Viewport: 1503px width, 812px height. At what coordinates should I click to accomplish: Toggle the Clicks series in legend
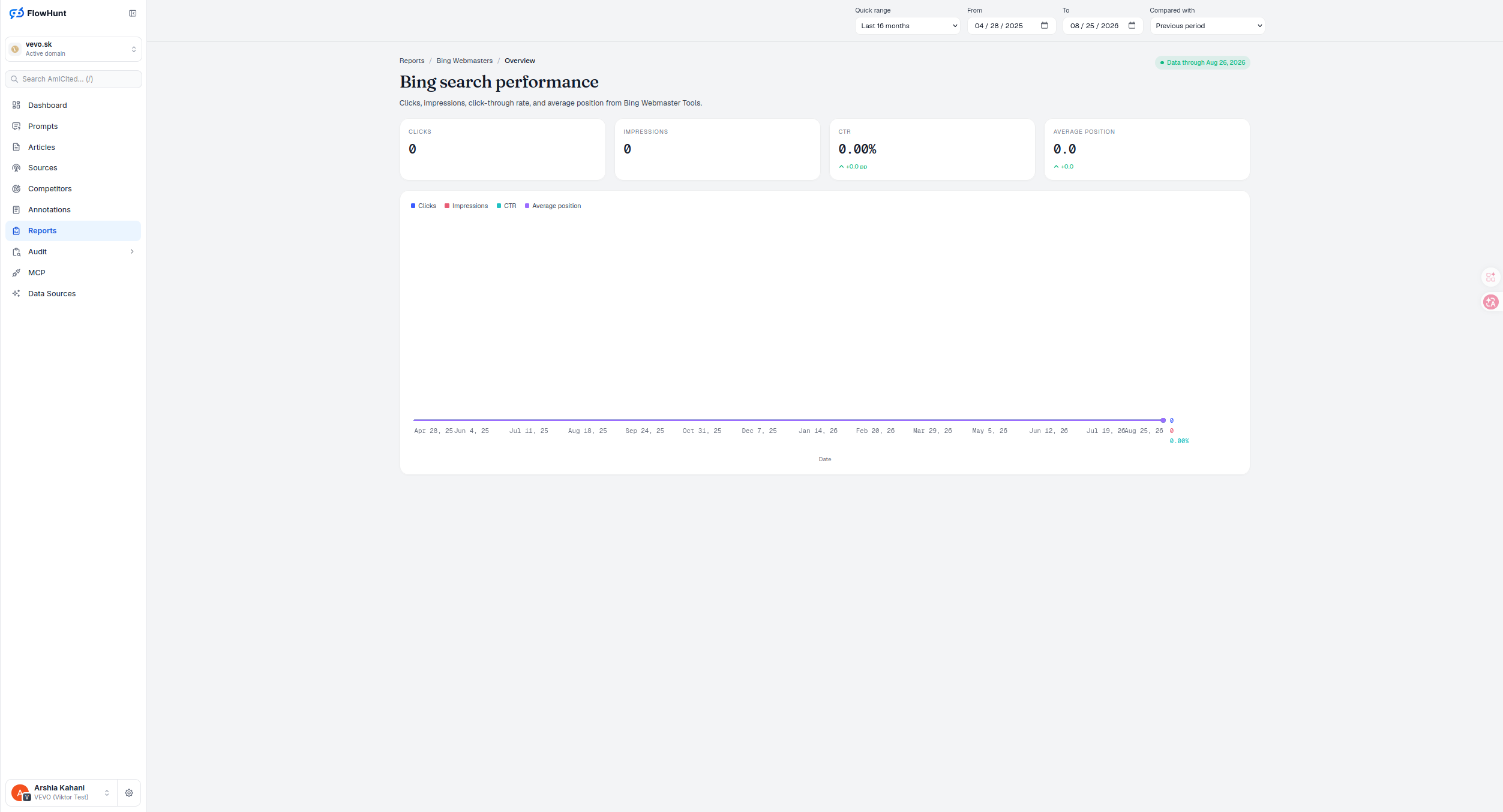pyautogui.click(x=424, y=206)
